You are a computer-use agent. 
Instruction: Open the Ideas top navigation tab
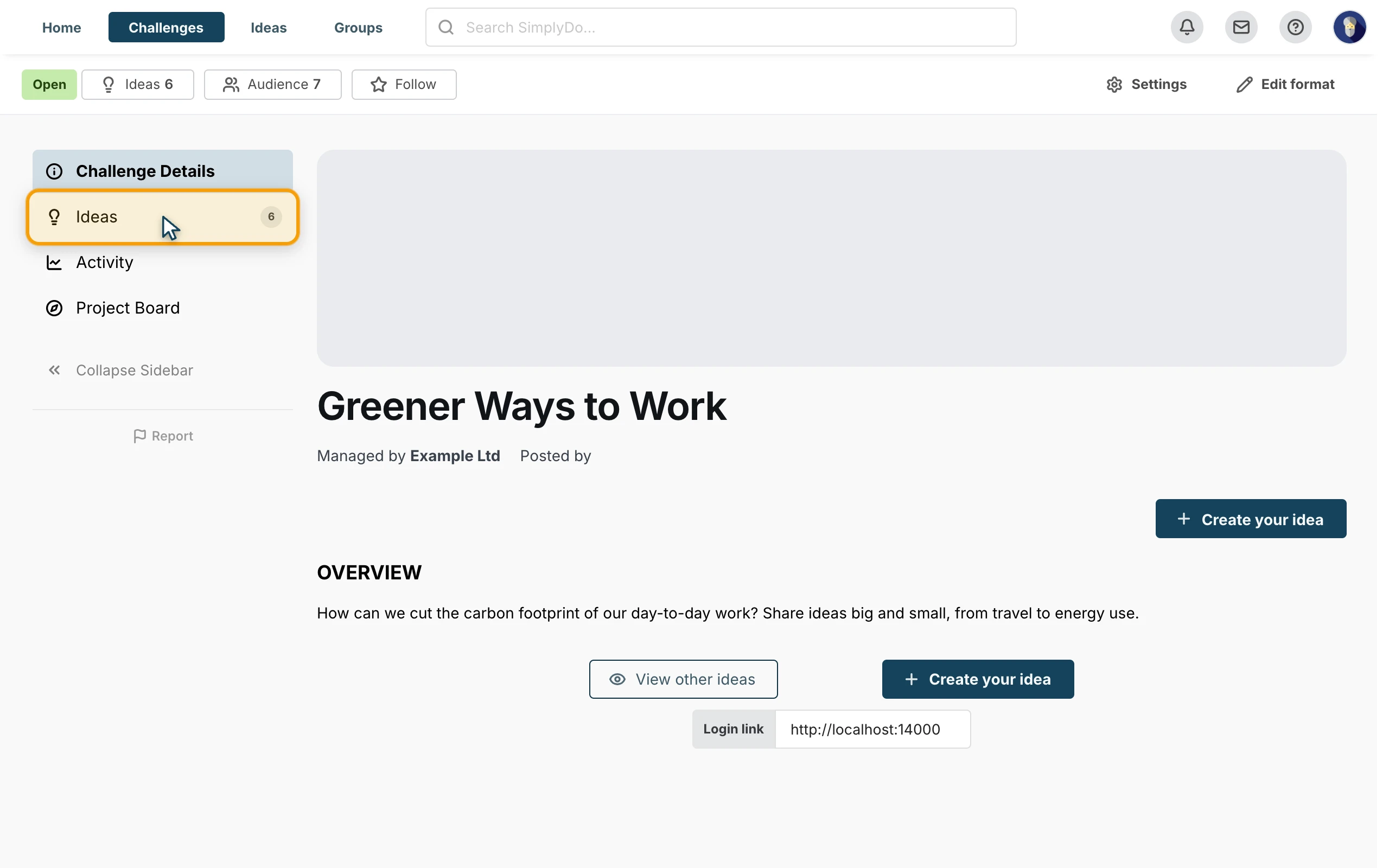click(x=269, y=27)
